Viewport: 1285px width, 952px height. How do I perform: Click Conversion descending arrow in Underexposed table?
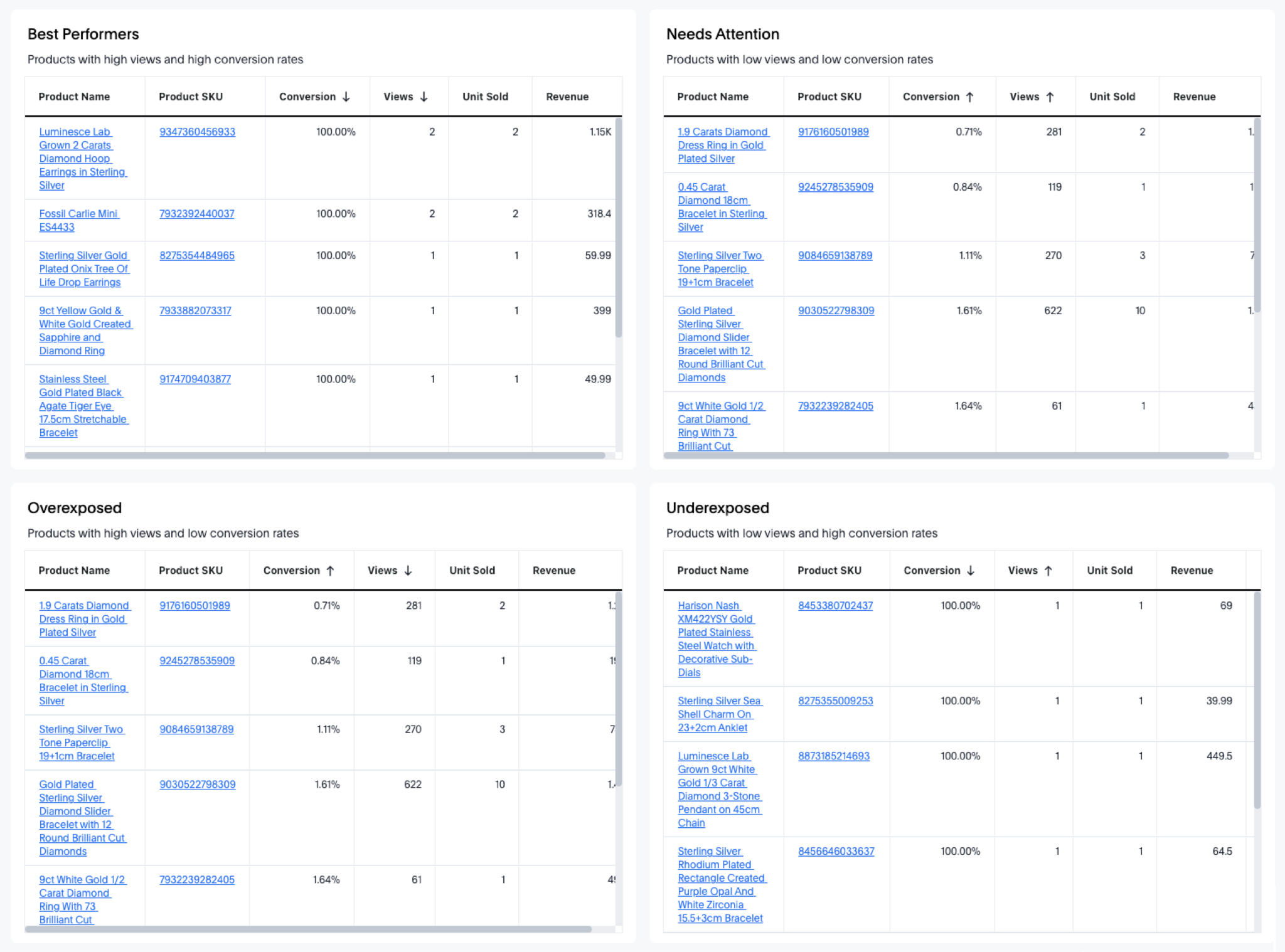971,570
